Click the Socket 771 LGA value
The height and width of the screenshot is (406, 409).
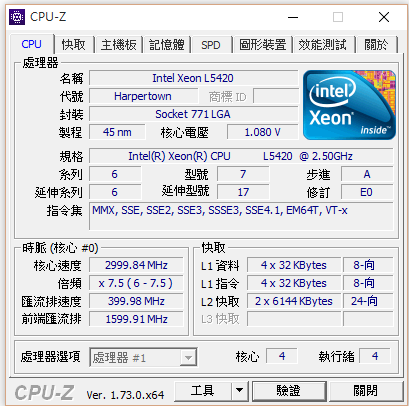(x=193, y=114)
